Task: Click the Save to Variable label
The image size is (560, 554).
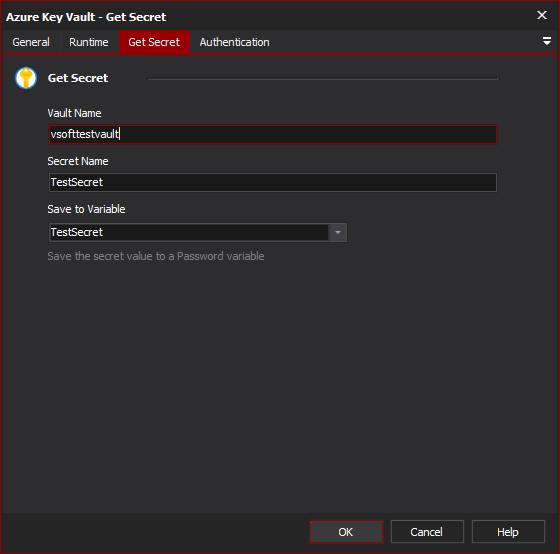Action: [86, 209]
